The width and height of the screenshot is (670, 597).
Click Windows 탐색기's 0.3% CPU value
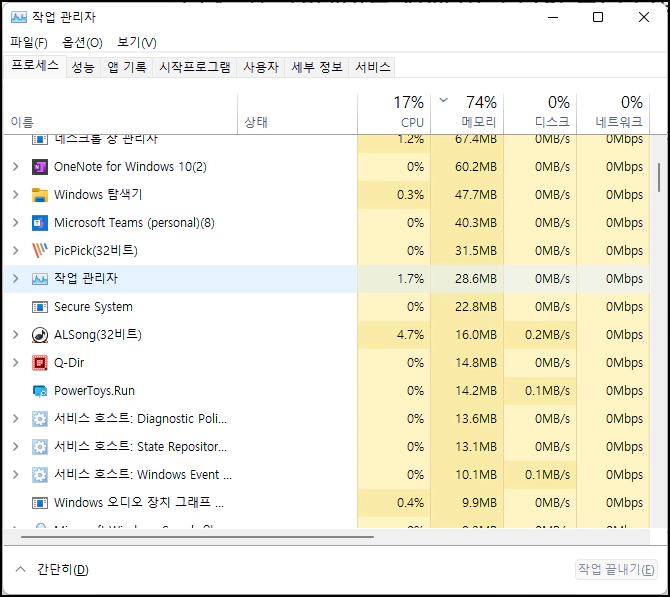point(410,195)
